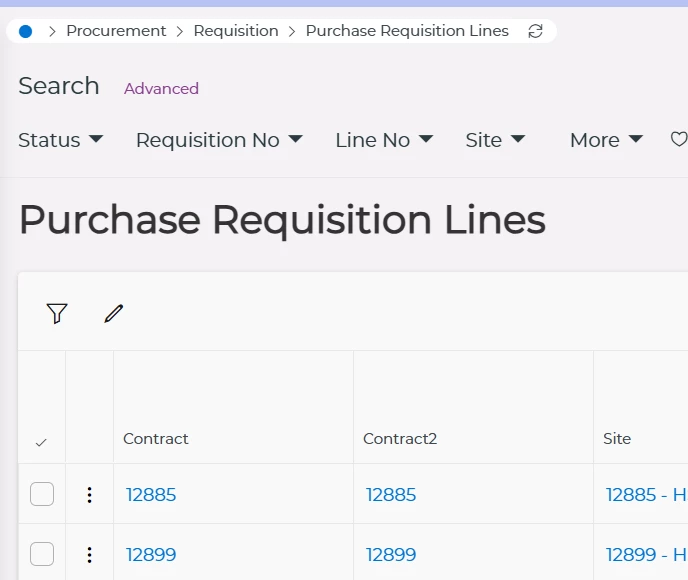Expand the Requisition No filter dropdown
This screenshot has height=580, width=688.
point(219,140)
